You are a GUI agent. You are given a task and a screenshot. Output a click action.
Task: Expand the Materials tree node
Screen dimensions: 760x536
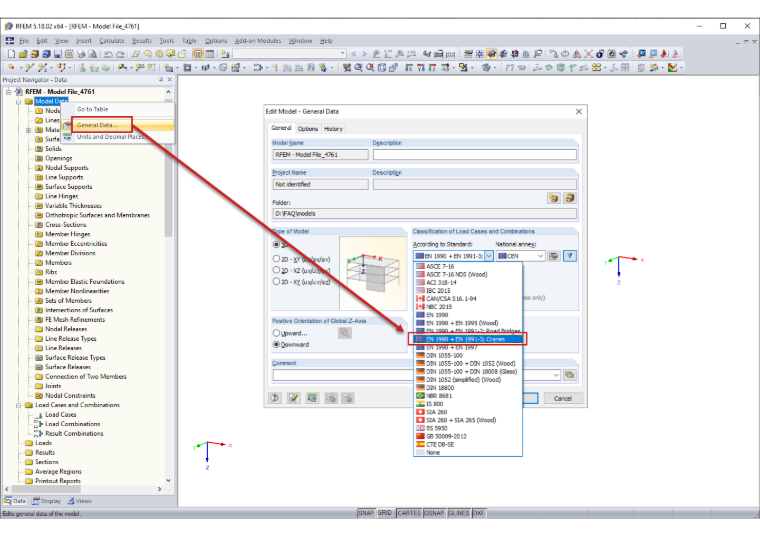click(28, 130)
